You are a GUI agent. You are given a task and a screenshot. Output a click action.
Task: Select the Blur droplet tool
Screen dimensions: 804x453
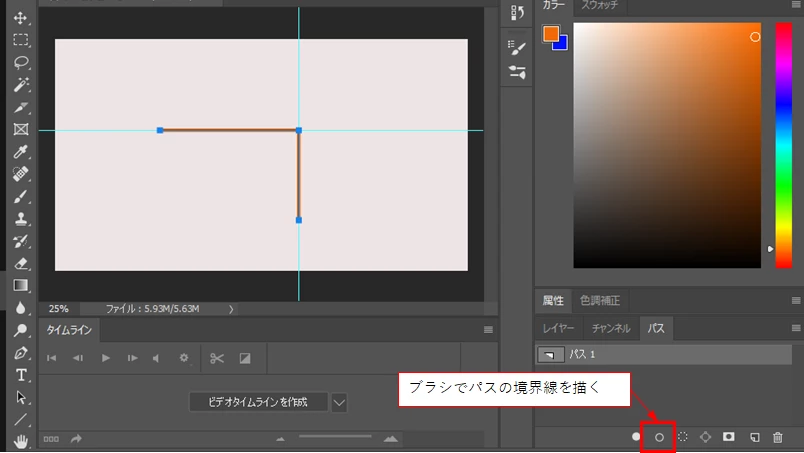[21, 308]
